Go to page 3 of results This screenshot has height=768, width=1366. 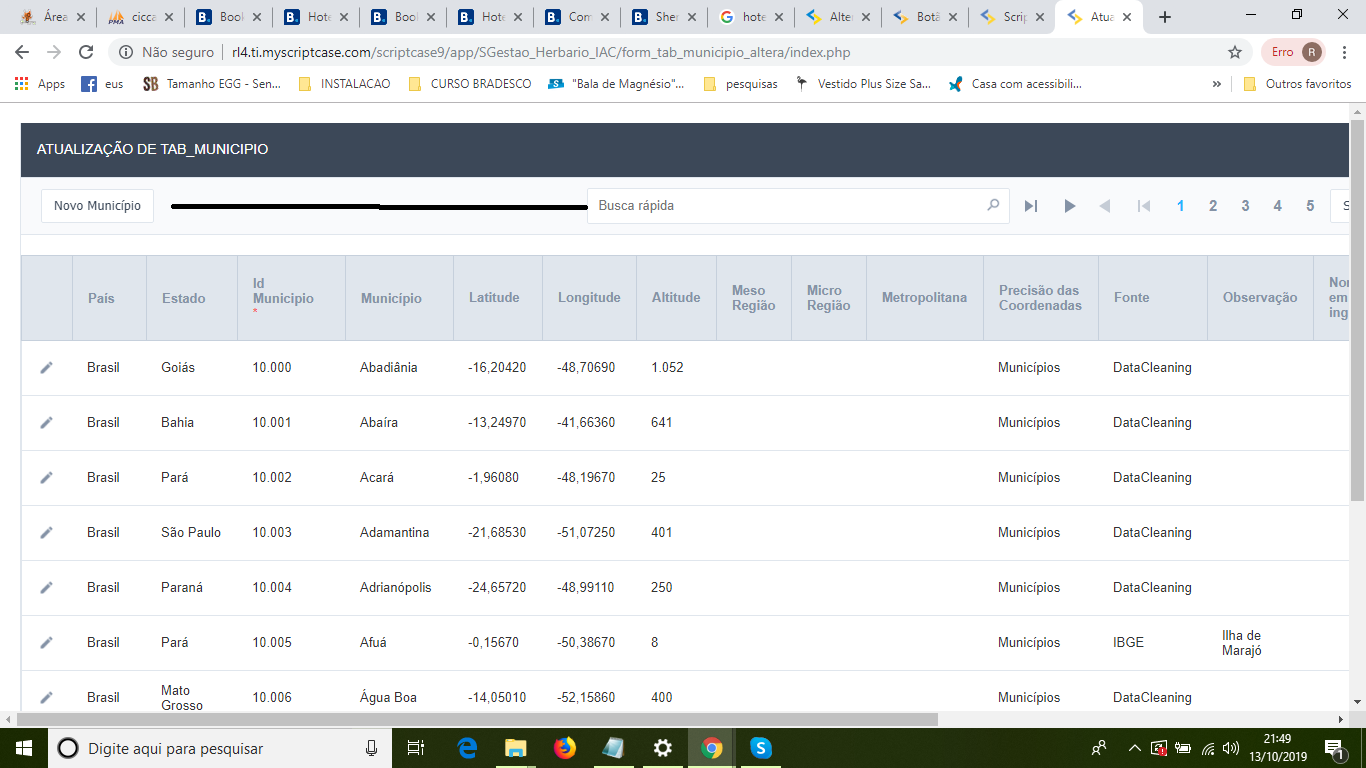point(1245,206)
